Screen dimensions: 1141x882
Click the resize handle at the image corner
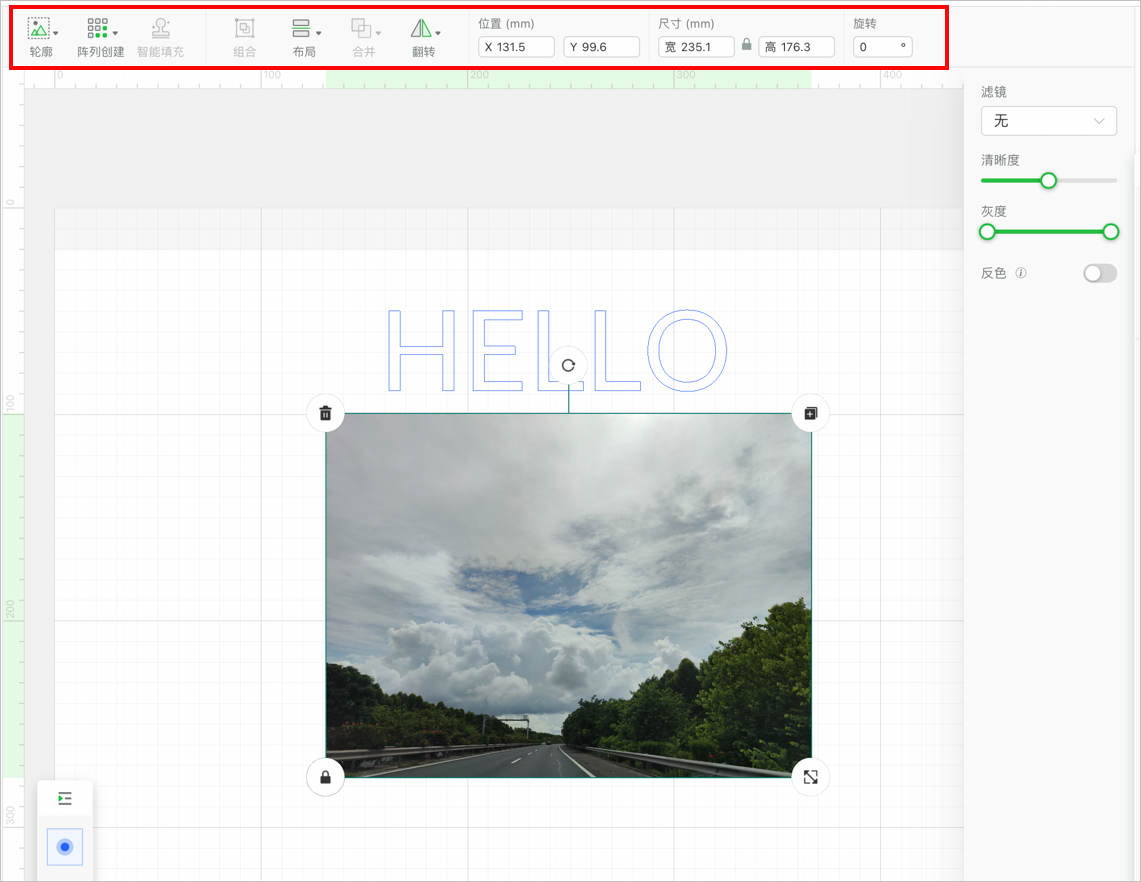coord(810,777)
